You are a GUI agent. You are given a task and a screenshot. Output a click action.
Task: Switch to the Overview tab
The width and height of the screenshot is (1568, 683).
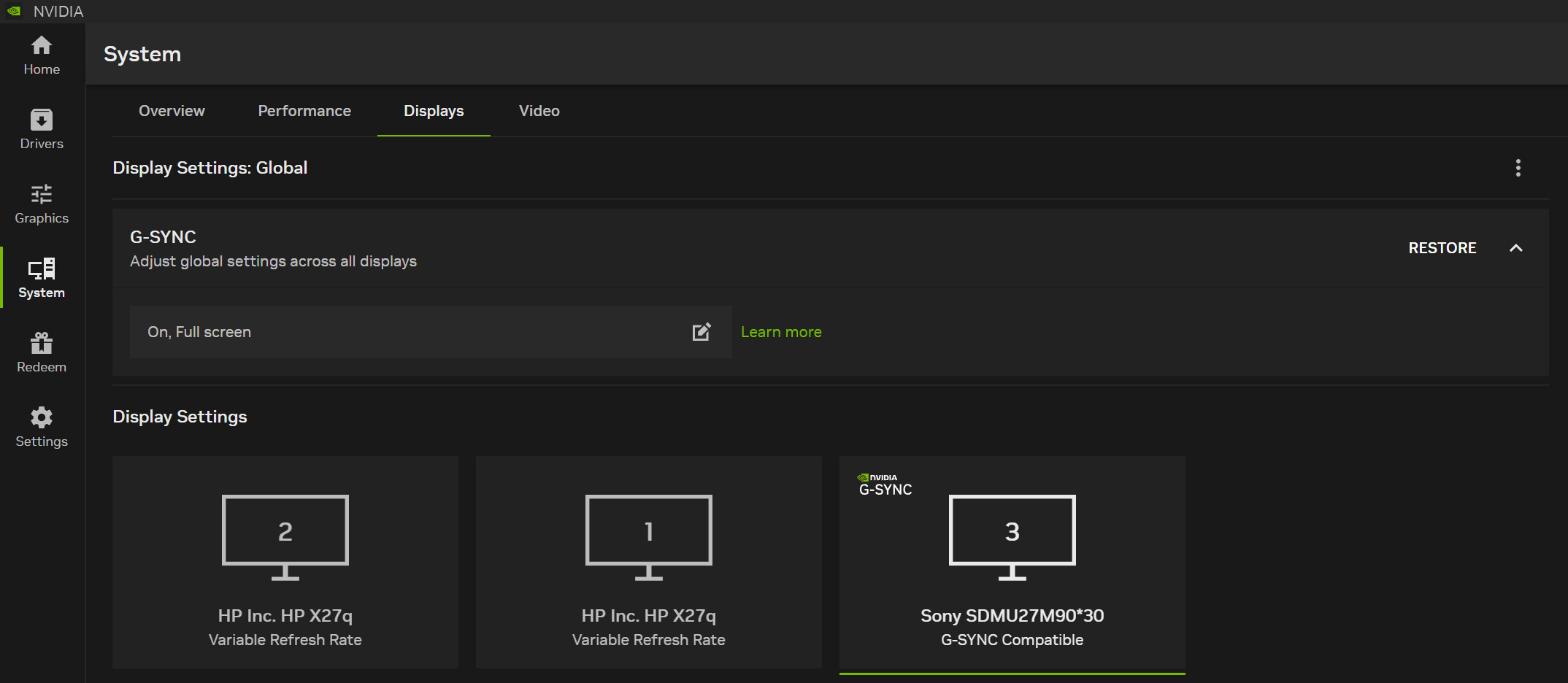pos(171,111)
